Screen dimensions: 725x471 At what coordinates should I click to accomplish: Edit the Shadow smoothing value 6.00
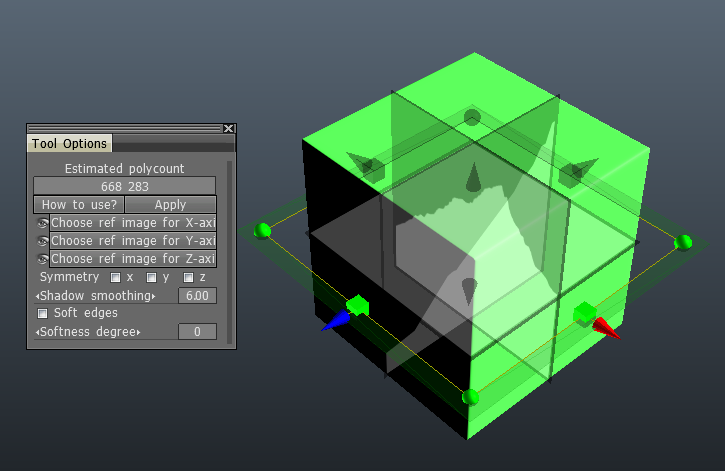(x=197, y=296)
